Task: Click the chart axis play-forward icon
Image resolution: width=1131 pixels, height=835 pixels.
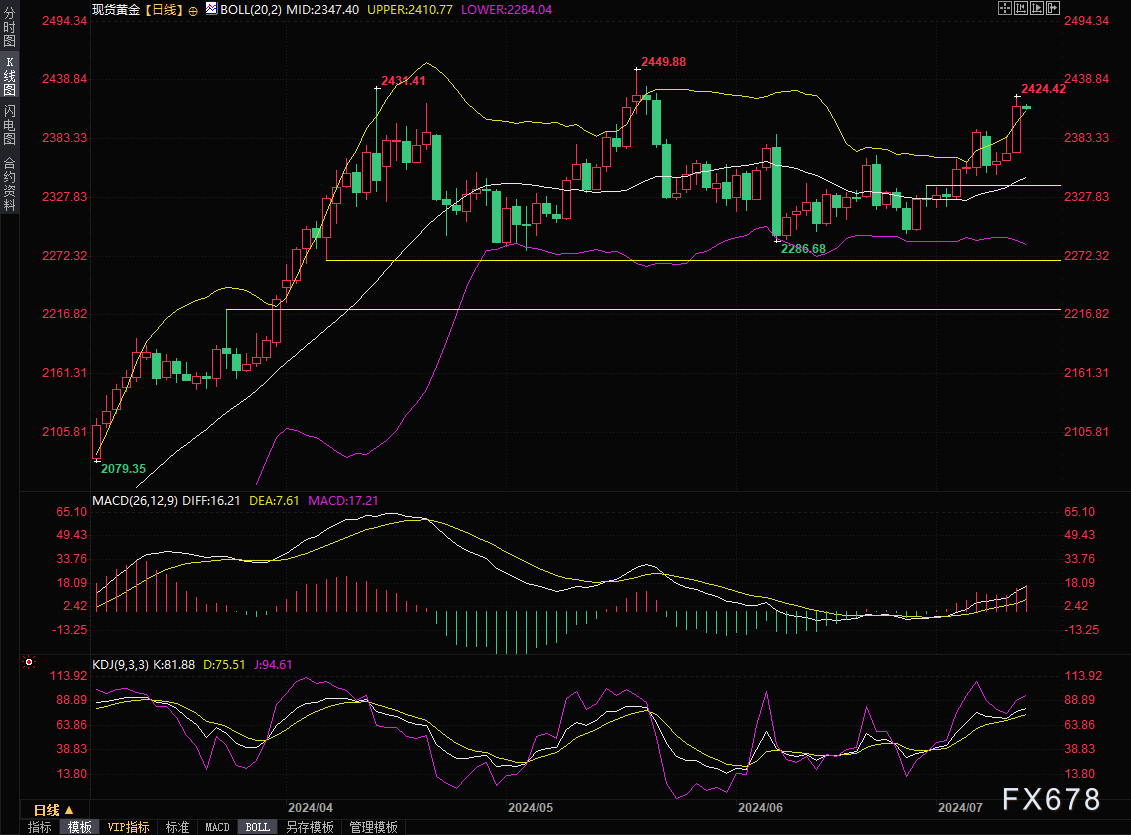Action: [1037, 8]
